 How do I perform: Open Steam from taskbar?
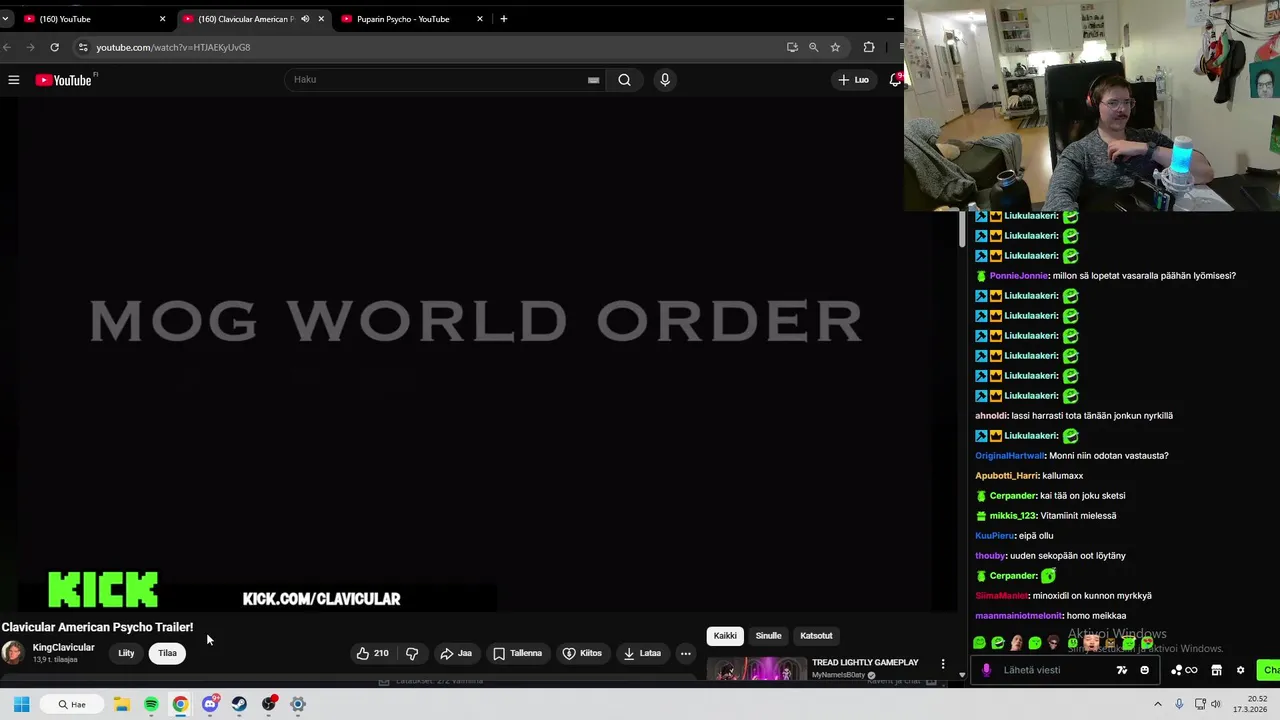pos(239,704)
